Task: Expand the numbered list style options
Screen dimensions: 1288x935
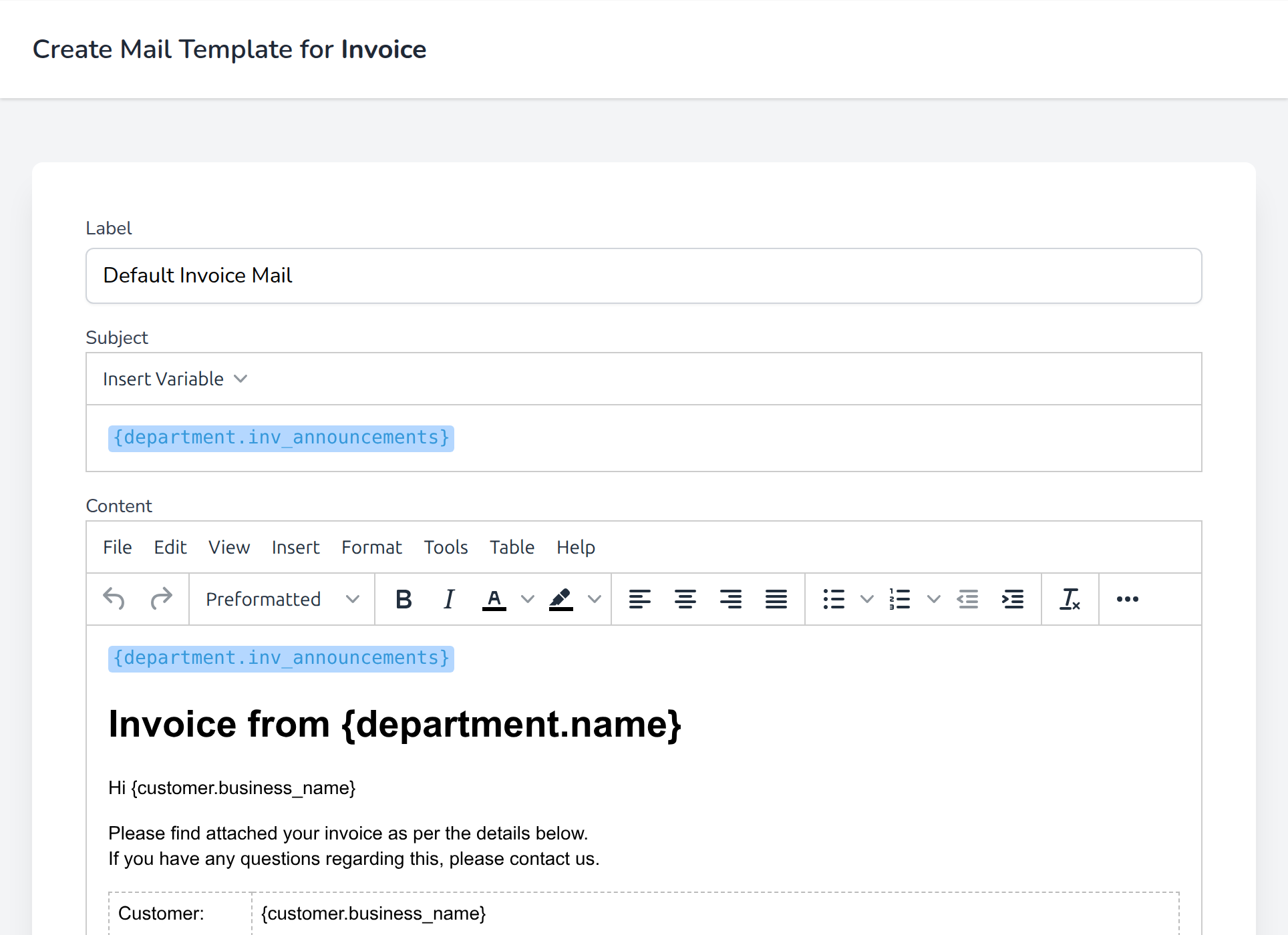Action: [934, 599]
